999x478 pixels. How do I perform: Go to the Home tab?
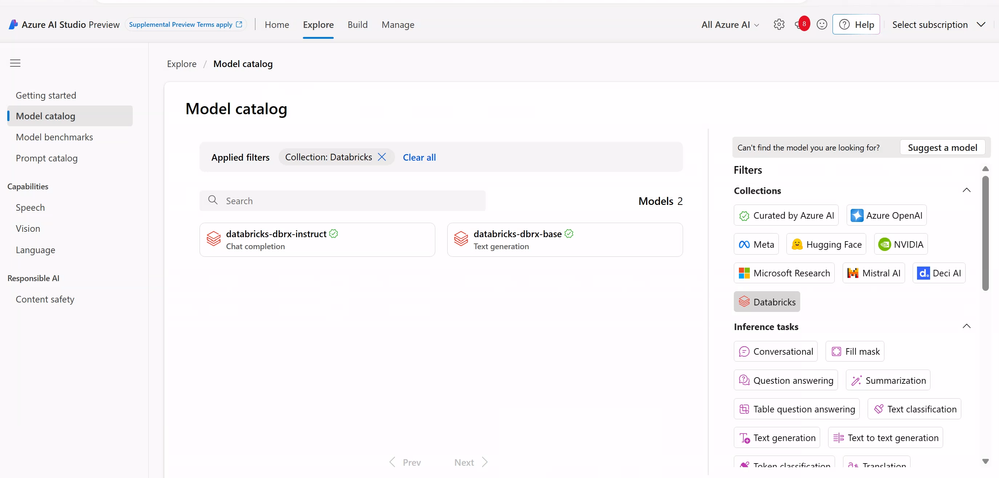pyautogui.click(x=277, y=25)
